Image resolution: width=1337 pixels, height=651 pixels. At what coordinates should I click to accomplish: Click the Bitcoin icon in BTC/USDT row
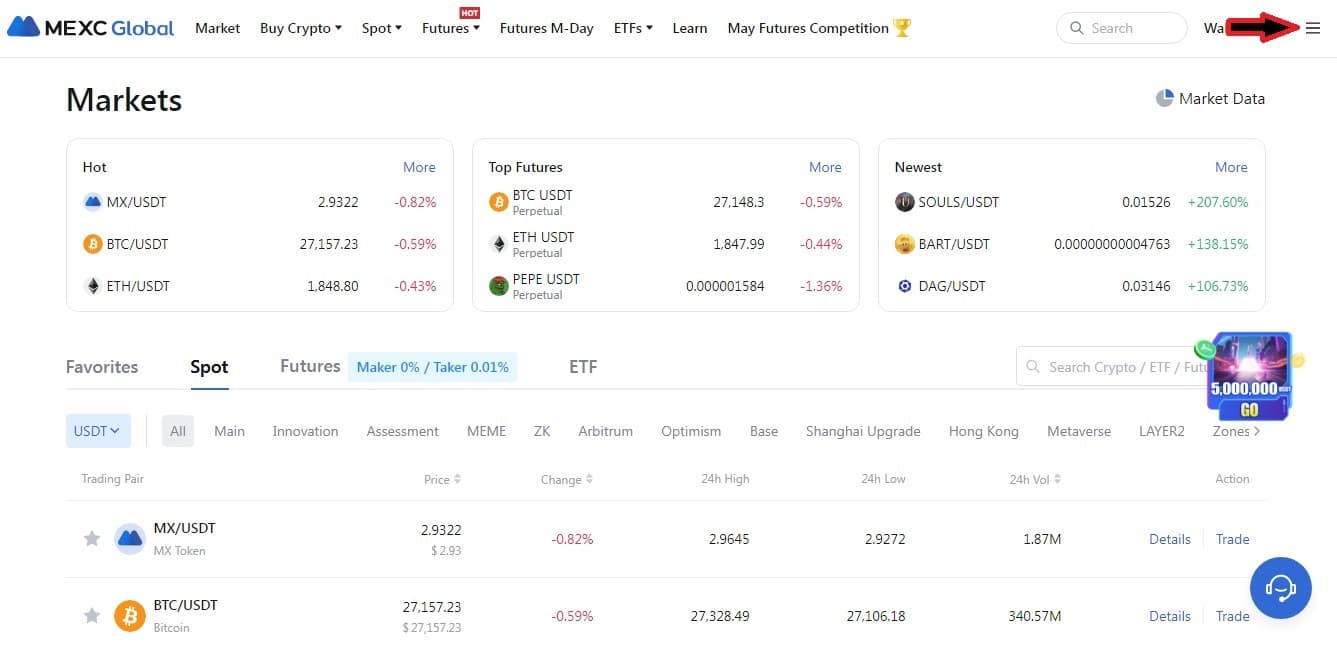pos(129,616)
